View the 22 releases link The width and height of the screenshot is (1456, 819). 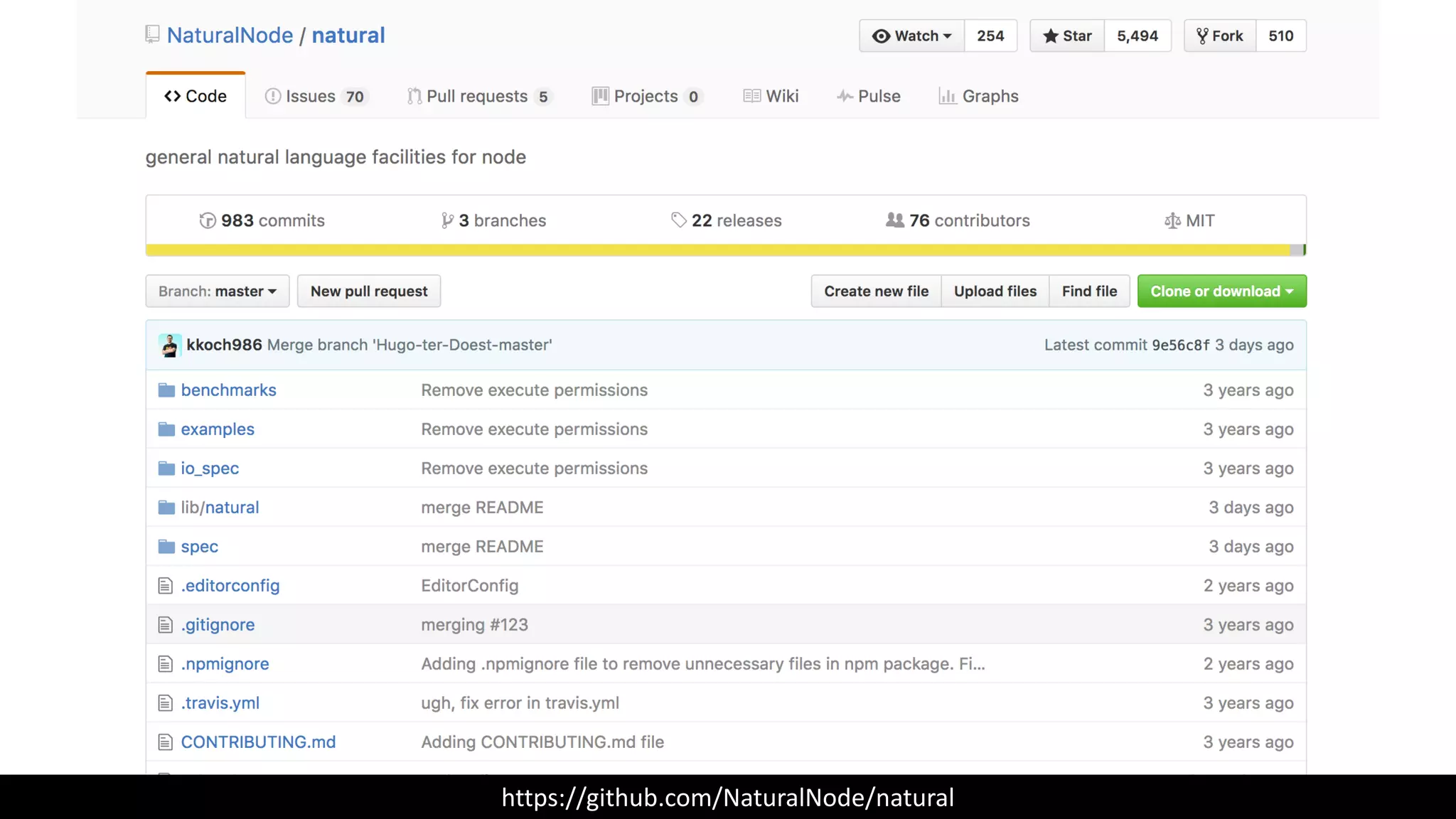coord(726,220)
